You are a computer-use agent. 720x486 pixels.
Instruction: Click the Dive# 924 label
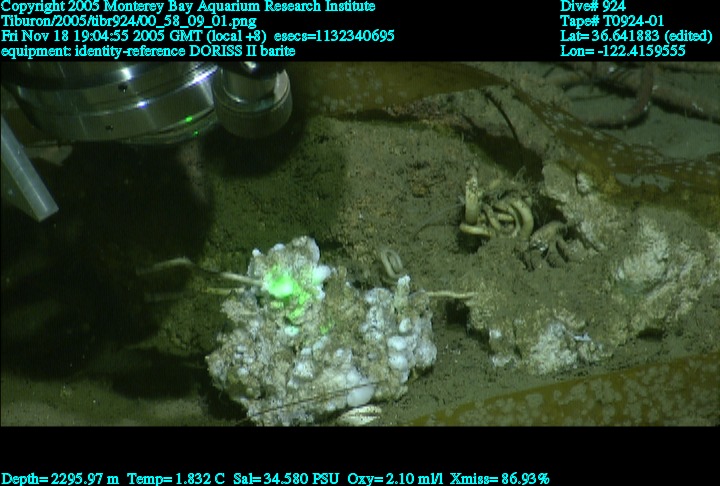(593, 6)
